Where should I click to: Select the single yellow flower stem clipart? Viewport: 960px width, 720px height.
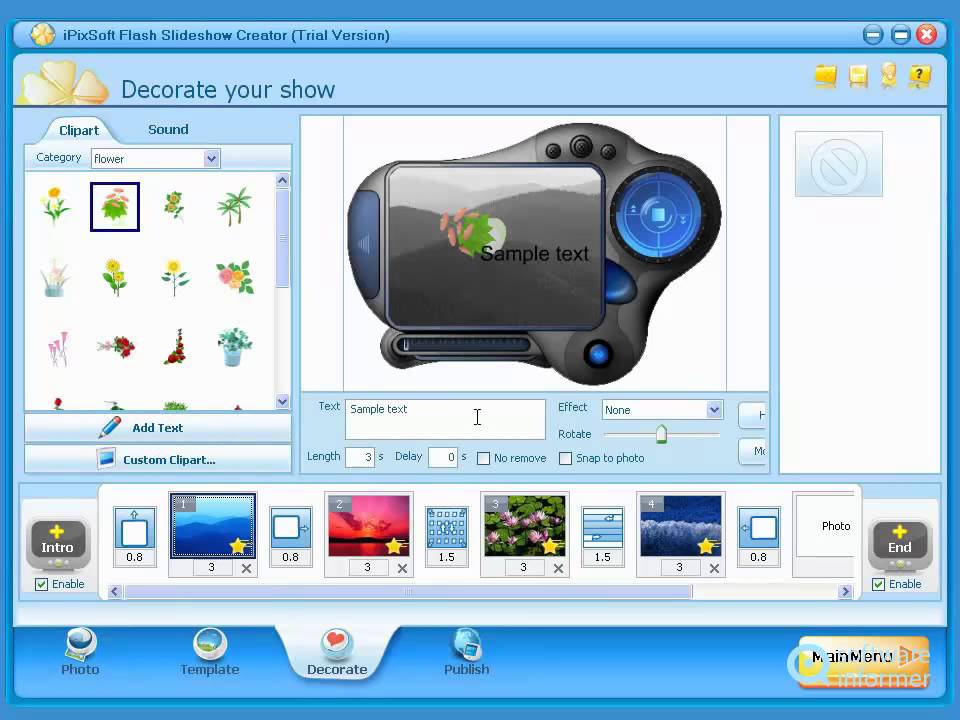[174, 277]
